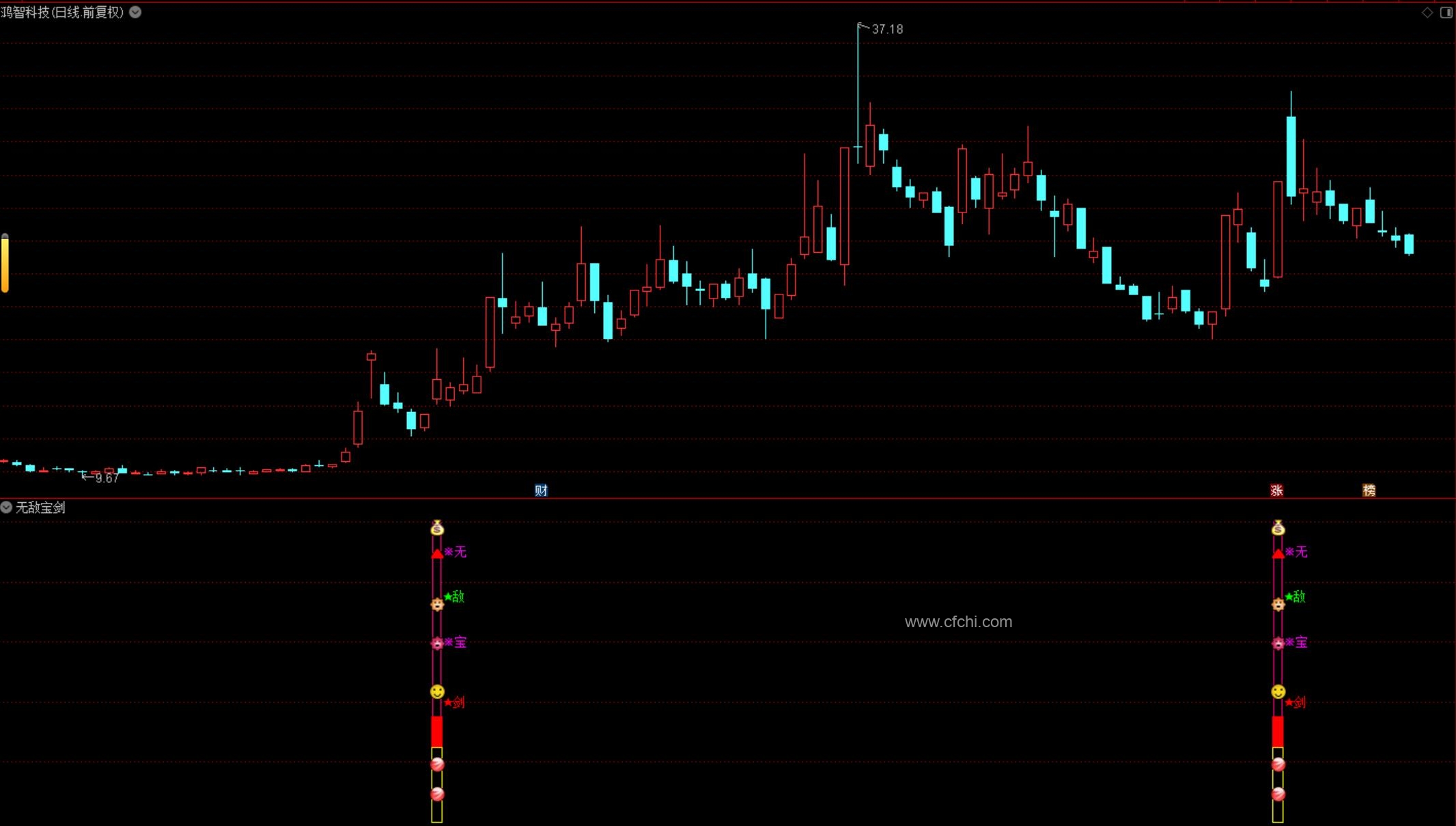Click the 37.18 high price label
This screenshot has height=826, width=1456.
[887, 29]
